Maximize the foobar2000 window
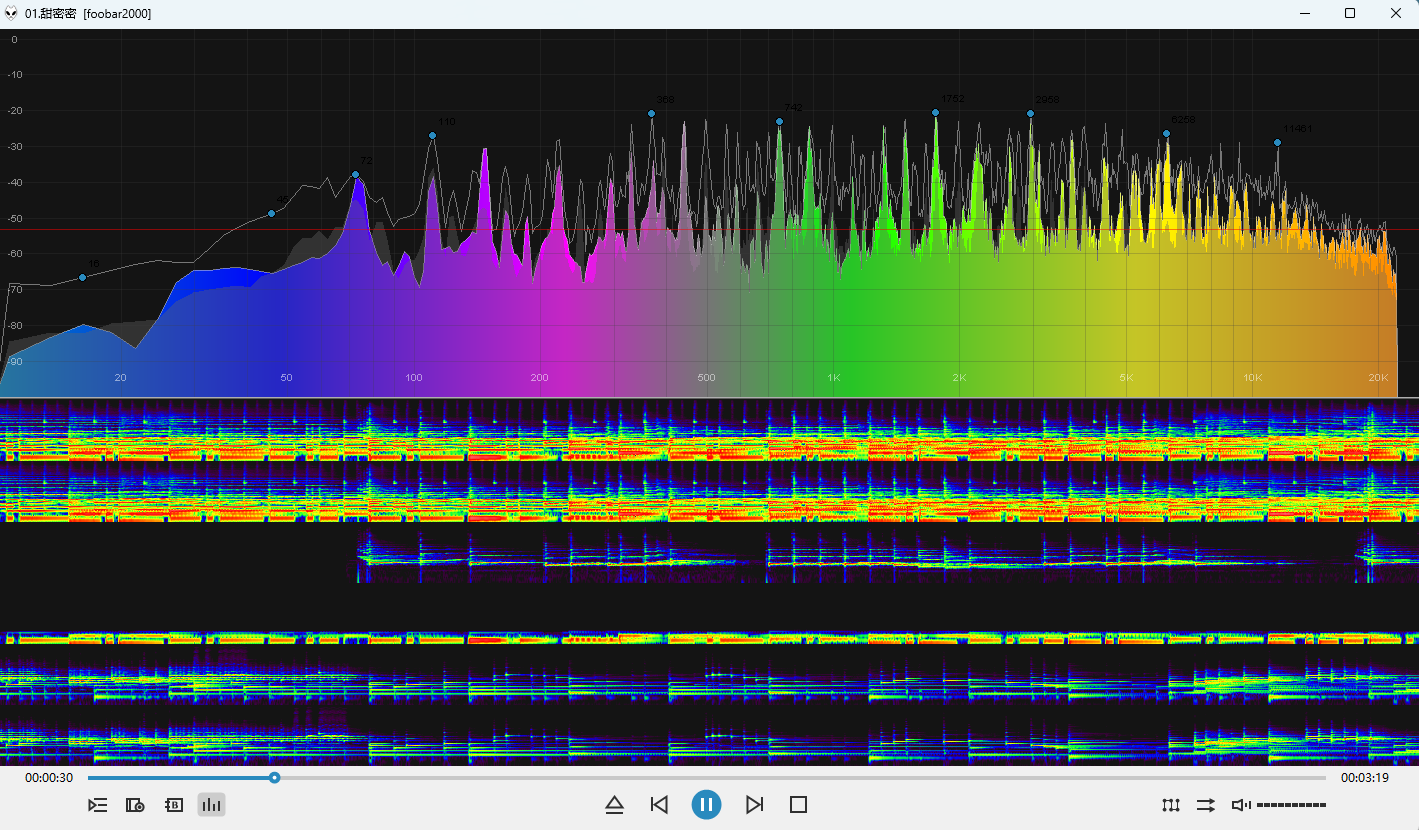This screenshot has width=1419, height=830. click(x=1350, y=13)
